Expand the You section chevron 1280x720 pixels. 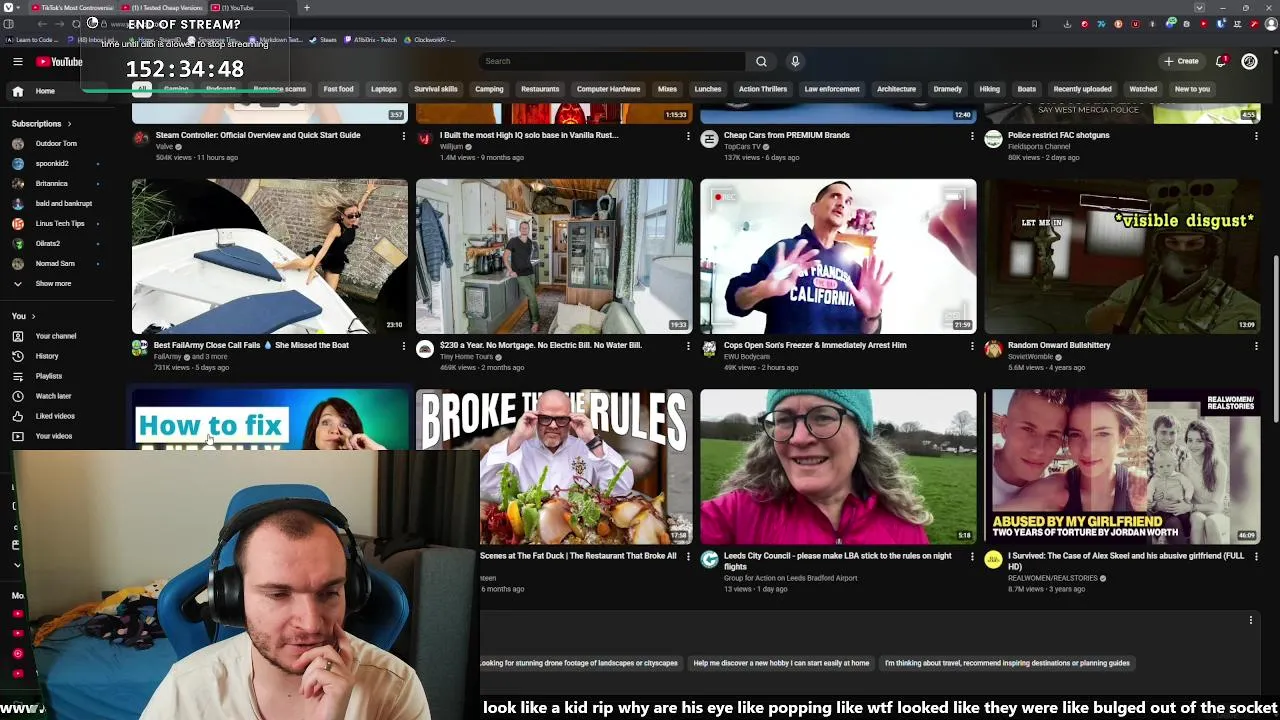(33, 316)
